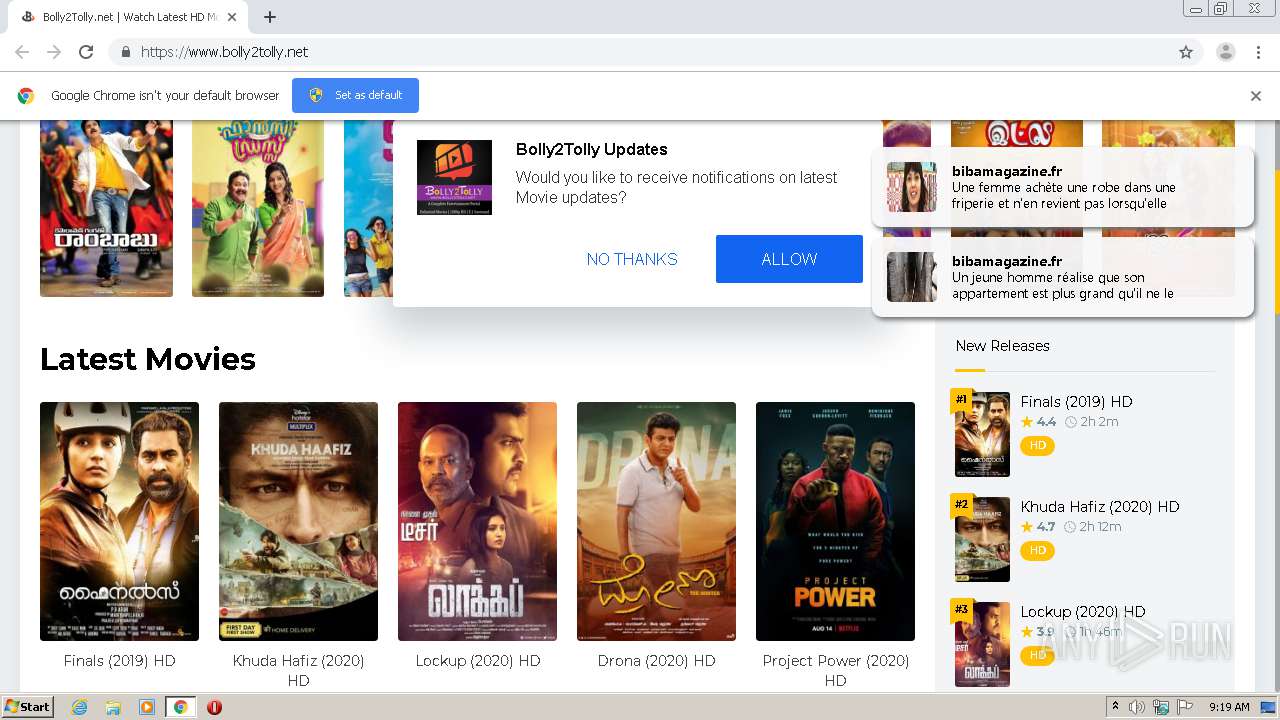
Task: Open Chrome's three-dot menu
Action: tap(1258, 52)
